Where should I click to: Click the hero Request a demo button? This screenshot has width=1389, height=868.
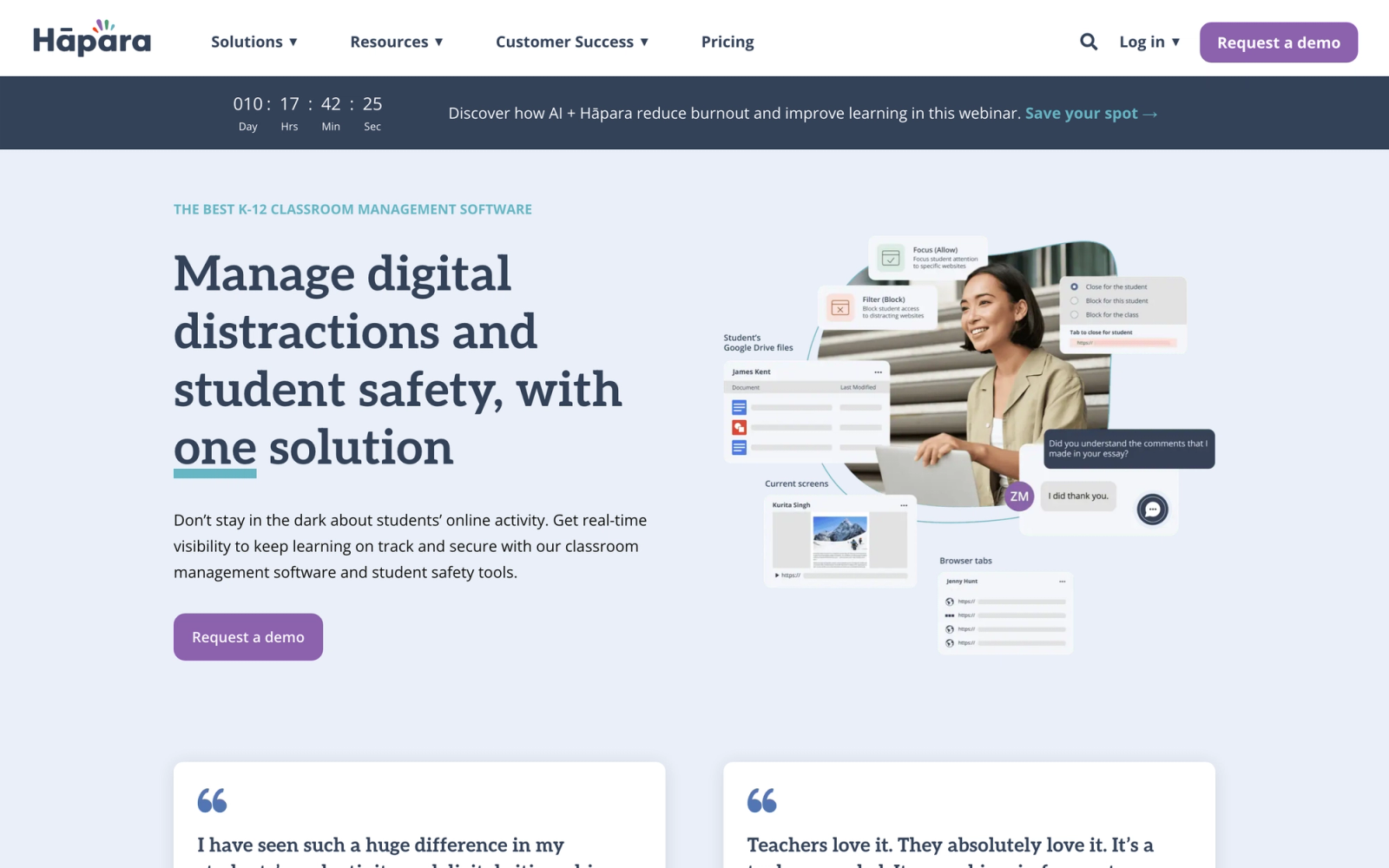(248, 637)
